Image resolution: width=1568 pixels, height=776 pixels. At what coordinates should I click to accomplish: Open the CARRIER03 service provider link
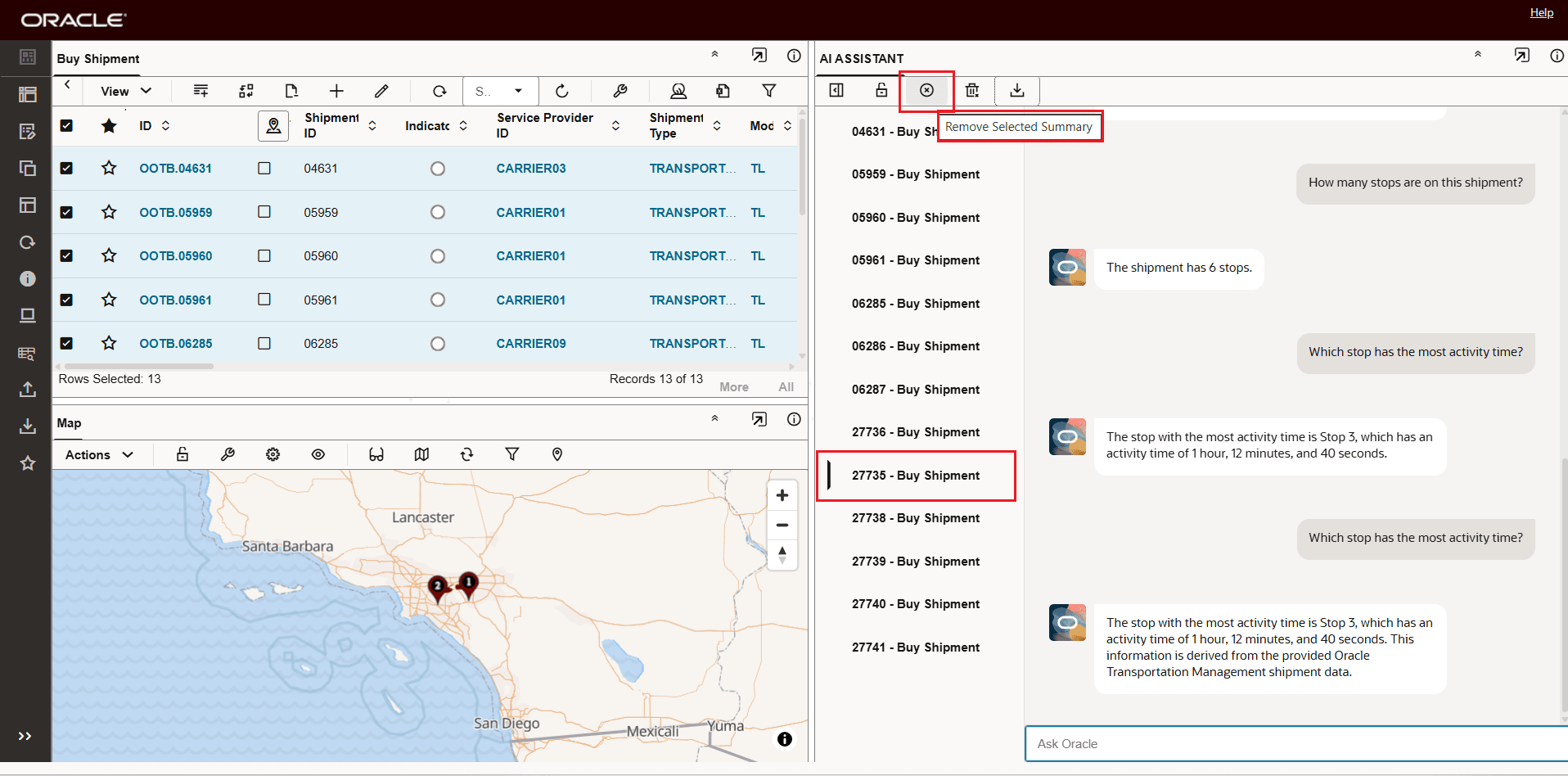(531, 169)
